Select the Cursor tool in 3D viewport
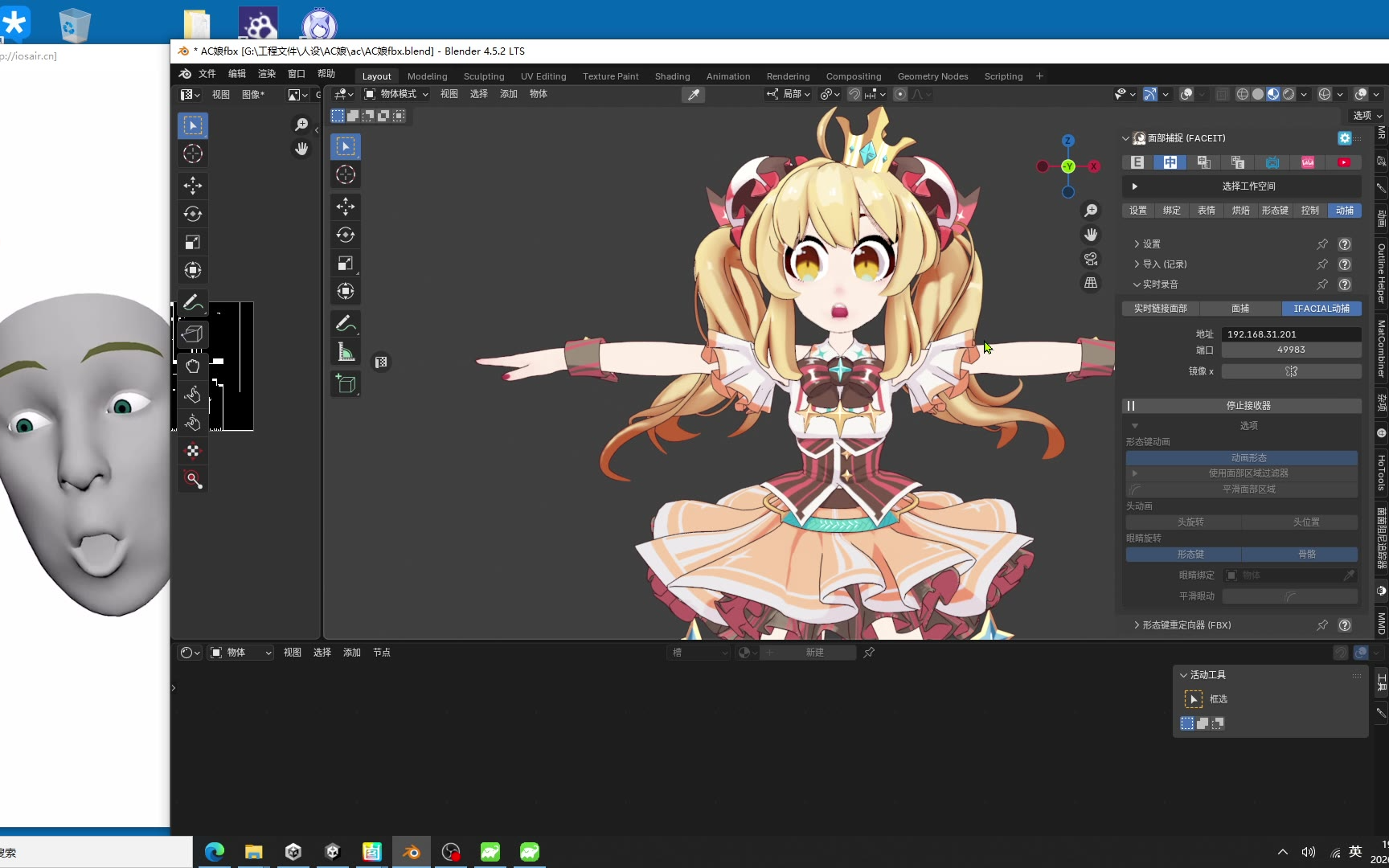The height and width of the screenshot is (868, 1389). (346, 174)
